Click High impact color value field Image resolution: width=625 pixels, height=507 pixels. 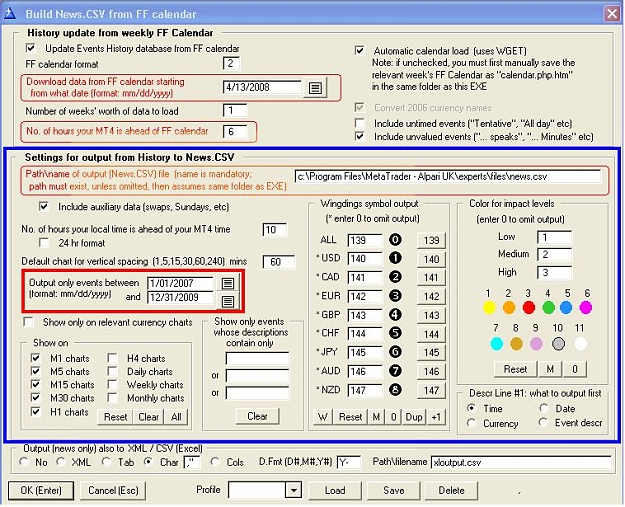554,273
